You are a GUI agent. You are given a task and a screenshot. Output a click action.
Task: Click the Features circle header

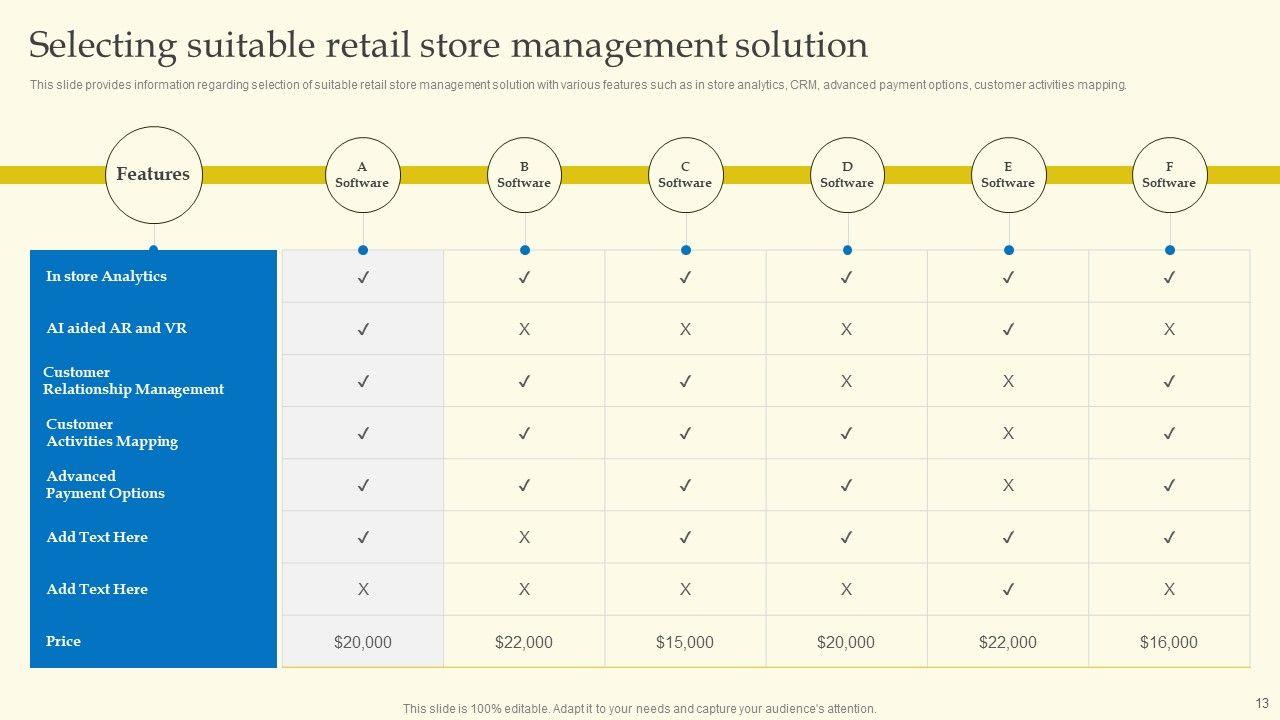pos(153,175)
